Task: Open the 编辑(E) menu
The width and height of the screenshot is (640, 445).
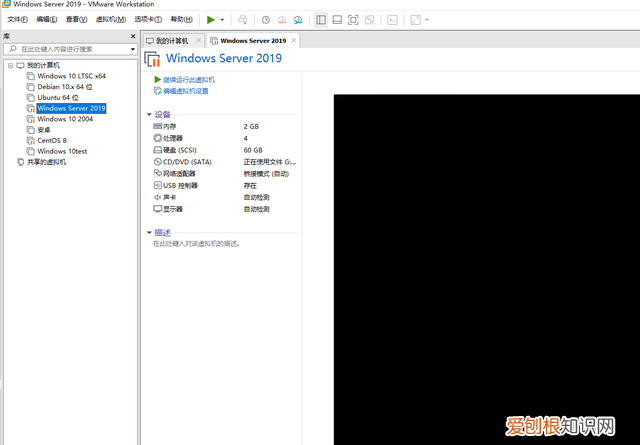Action: 47,19
